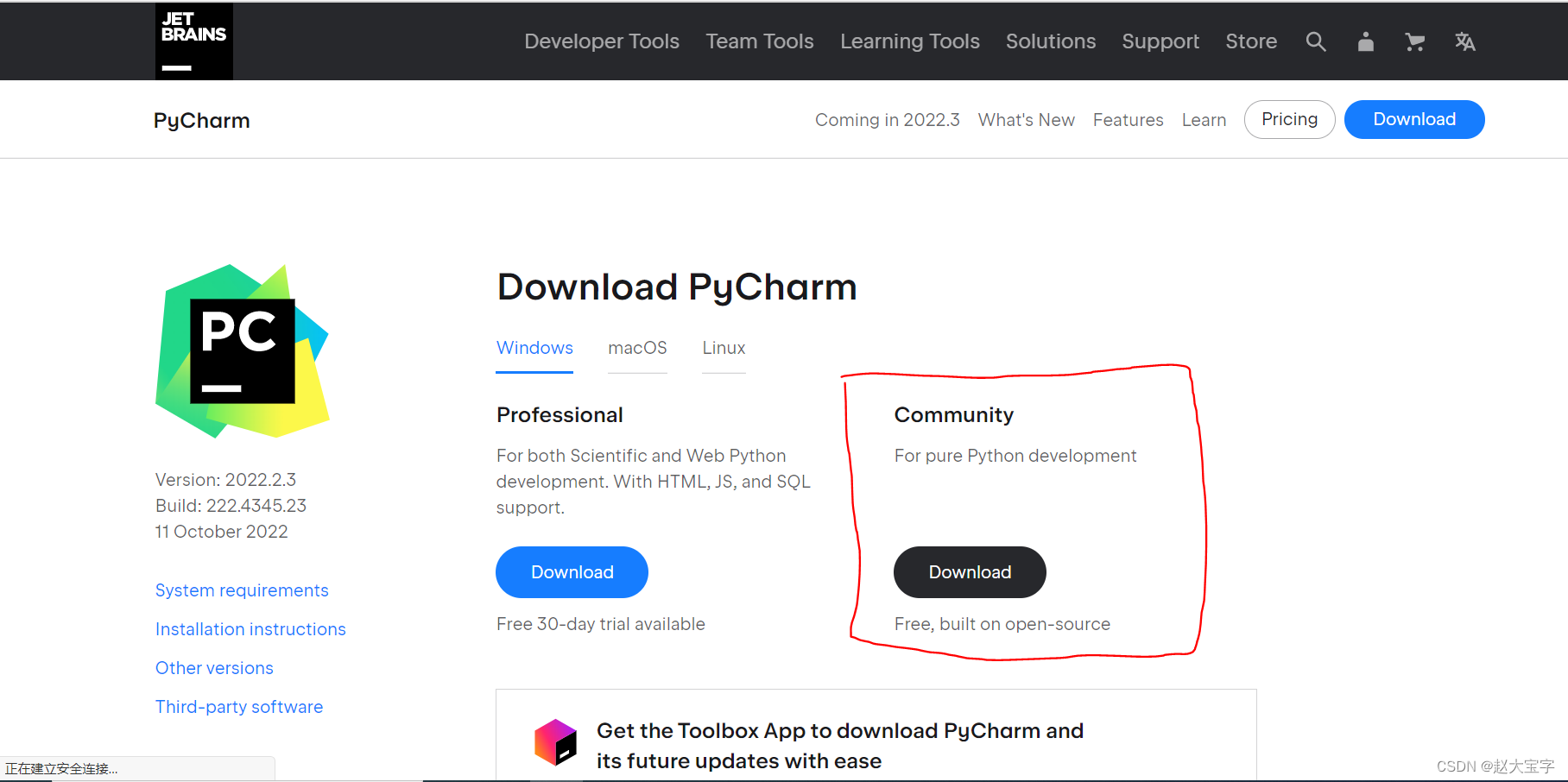Screen dimensions: 1568x782
Task: Open the site search
Action: pos(1316,41)
